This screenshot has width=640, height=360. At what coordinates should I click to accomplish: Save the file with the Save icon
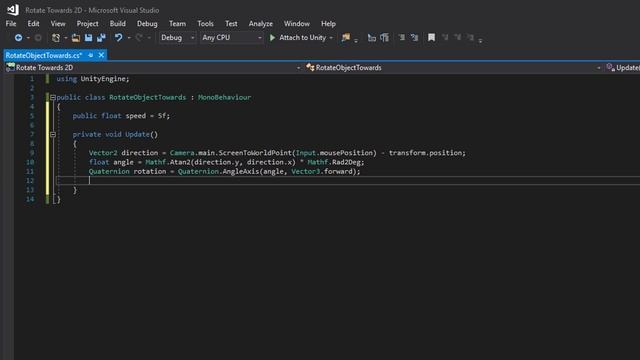88,38
